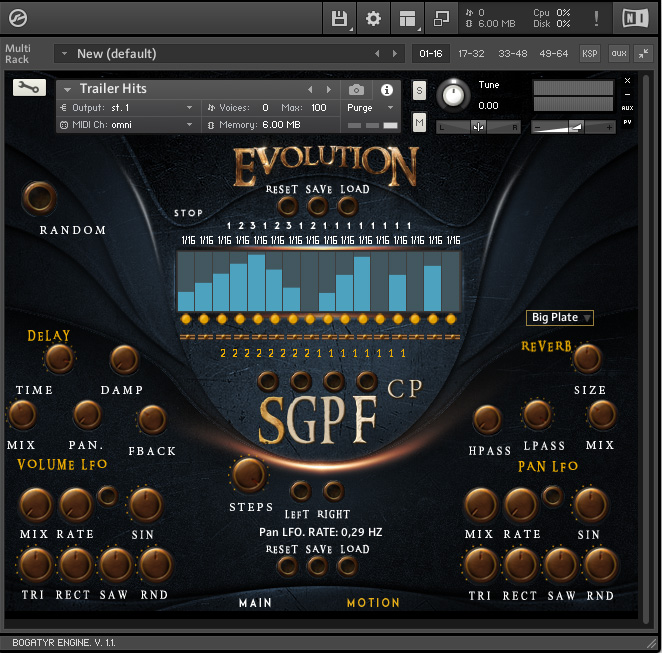Open the MIDI Ch omni dropdown

(127, 125)
